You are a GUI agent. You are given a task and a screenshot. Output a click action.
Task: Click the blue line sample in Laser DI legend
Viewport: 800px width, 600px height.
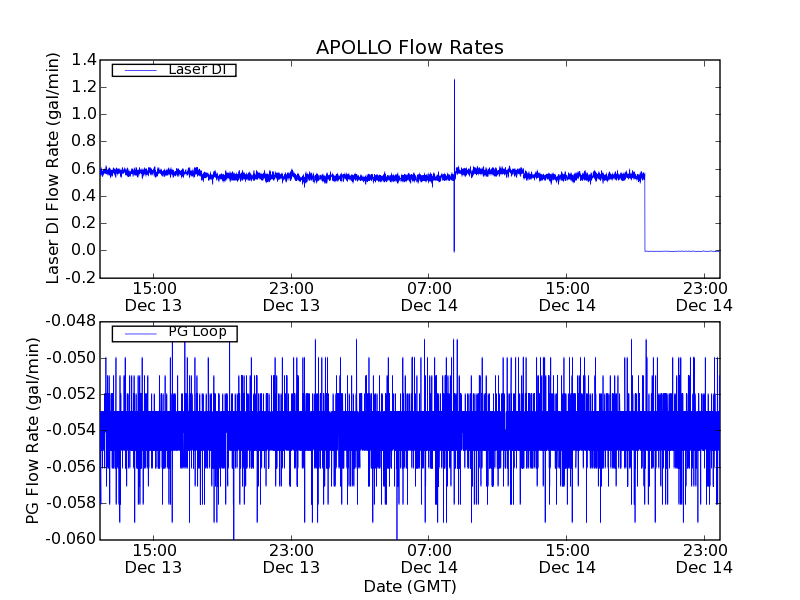point(140,70)
